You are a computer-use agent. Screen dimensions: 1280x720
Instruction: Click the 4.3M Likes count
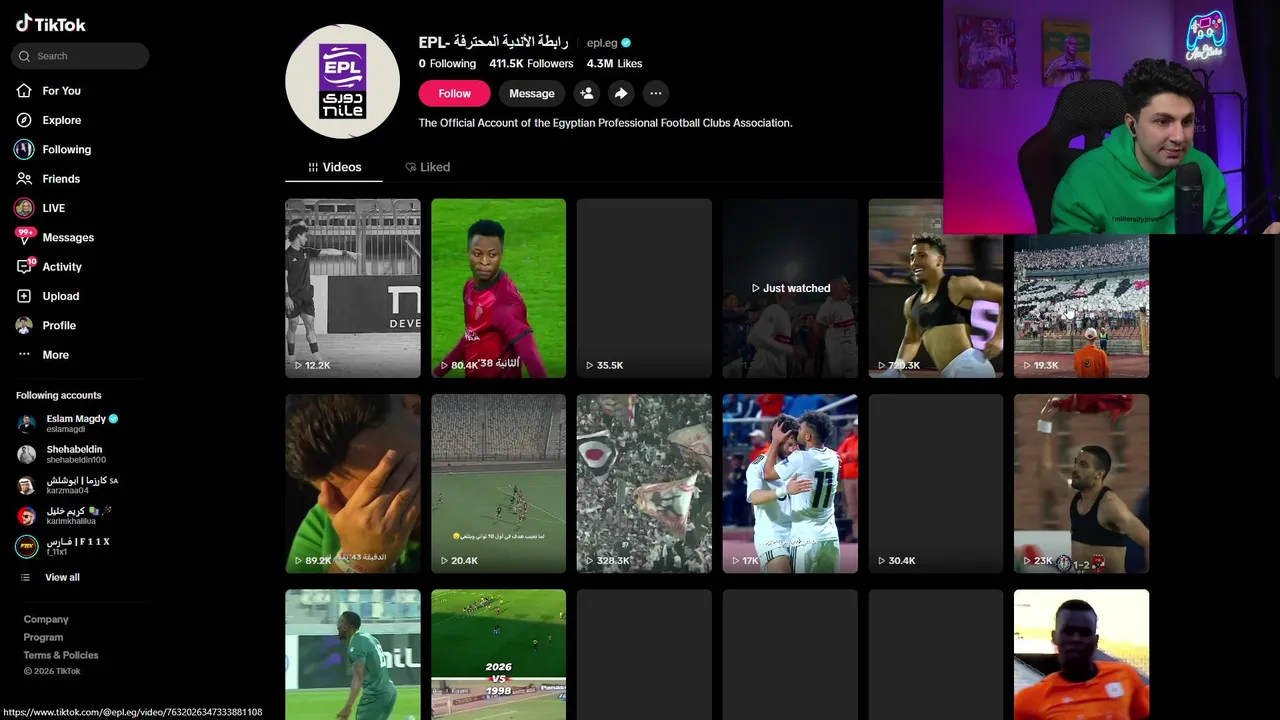click(614, 64)
